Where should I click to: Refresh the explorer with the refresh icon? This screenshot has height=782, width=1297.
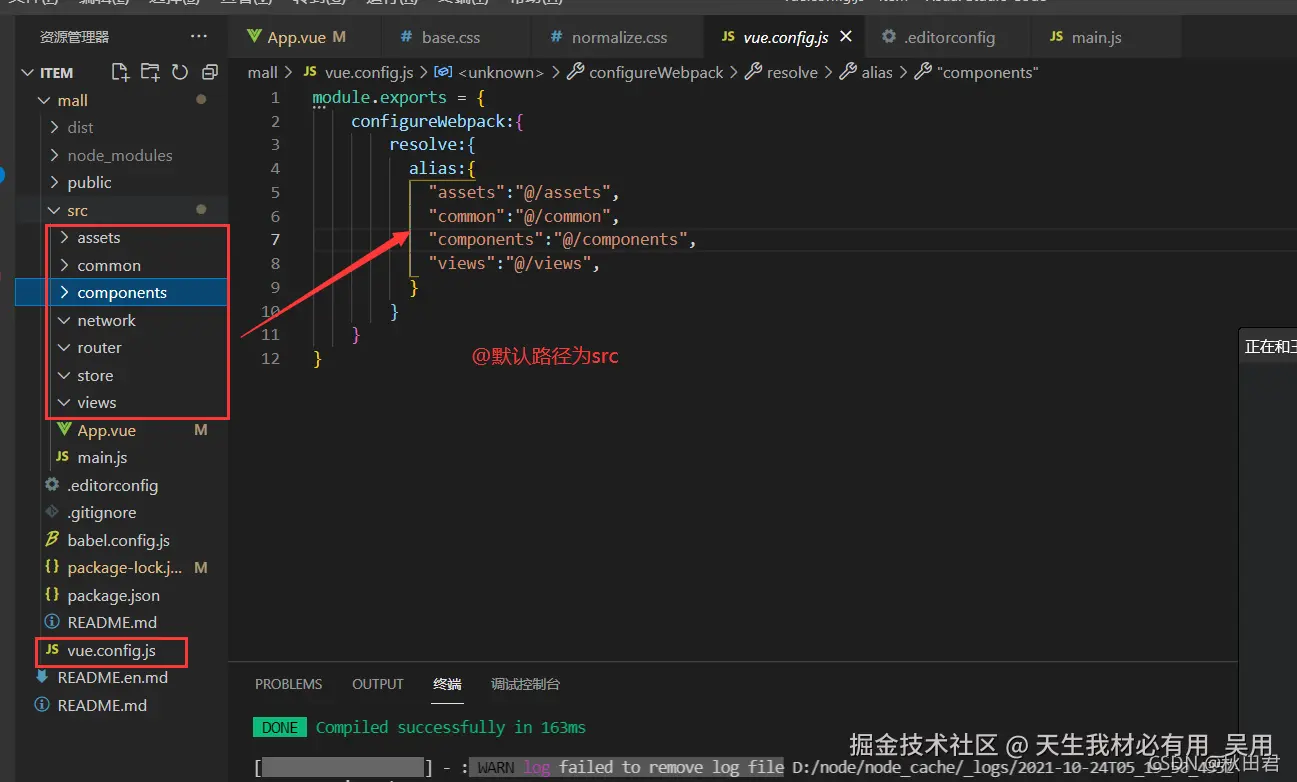point(180,72)
